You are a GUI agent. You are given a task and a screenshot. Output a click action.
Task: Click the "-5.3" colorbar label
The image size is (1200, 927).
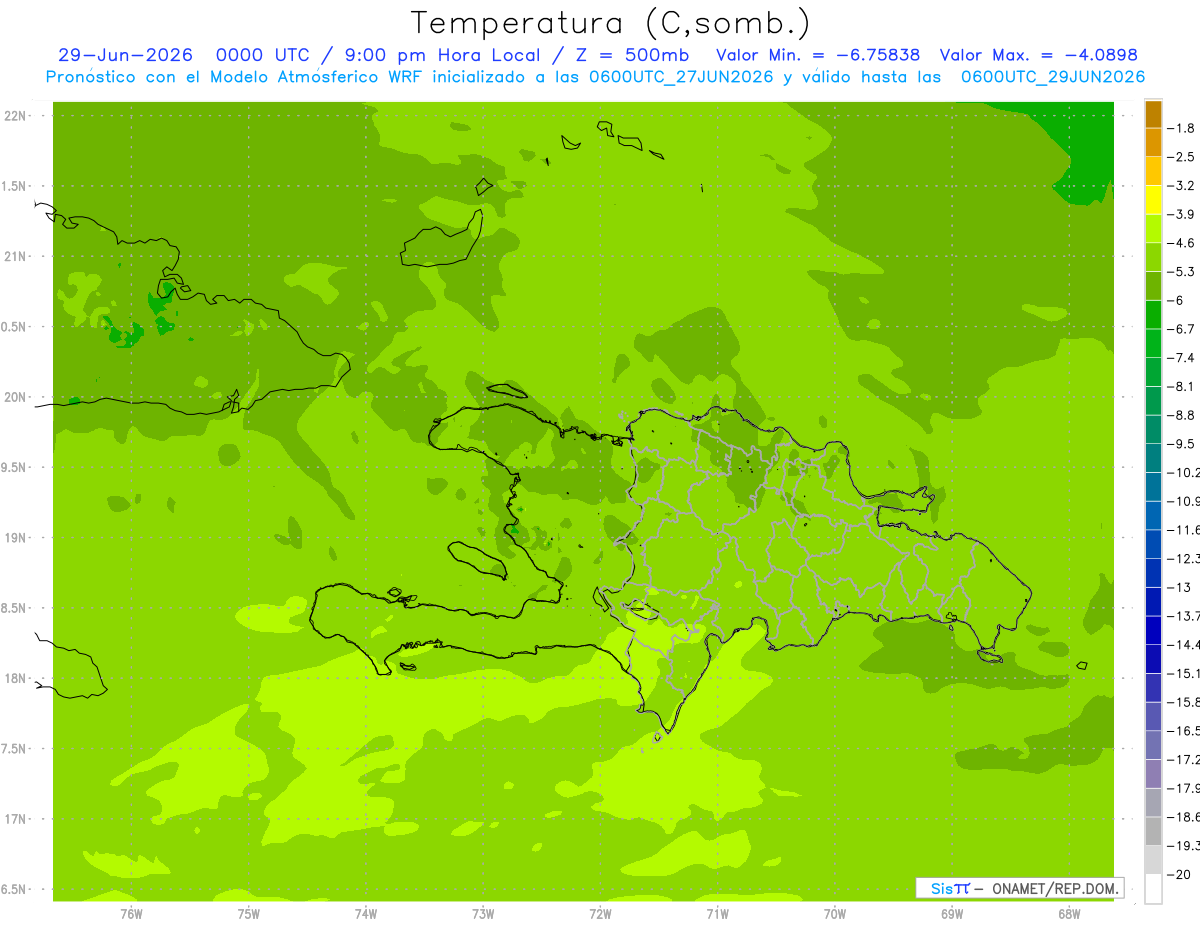[x=1181, y=271]
